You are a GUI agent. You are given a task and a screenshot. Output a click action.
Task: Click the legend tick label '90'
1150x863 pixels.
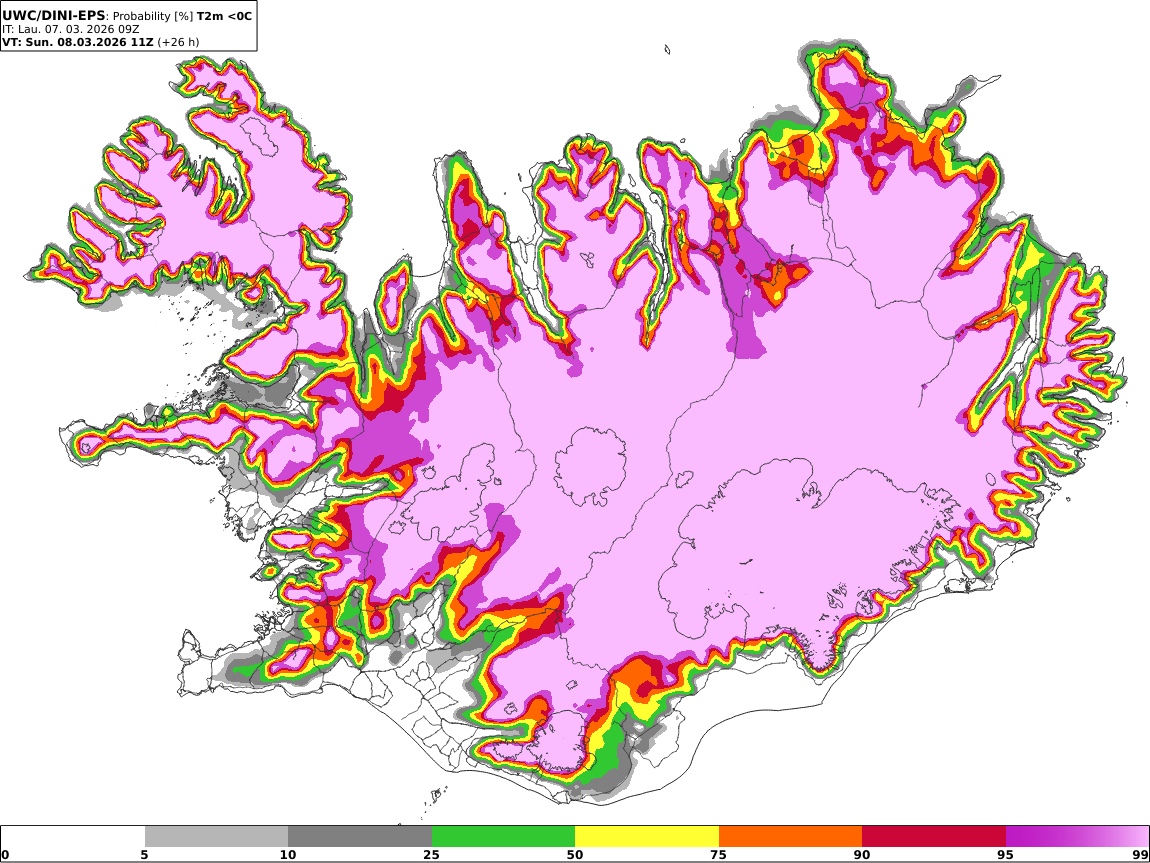862,854
